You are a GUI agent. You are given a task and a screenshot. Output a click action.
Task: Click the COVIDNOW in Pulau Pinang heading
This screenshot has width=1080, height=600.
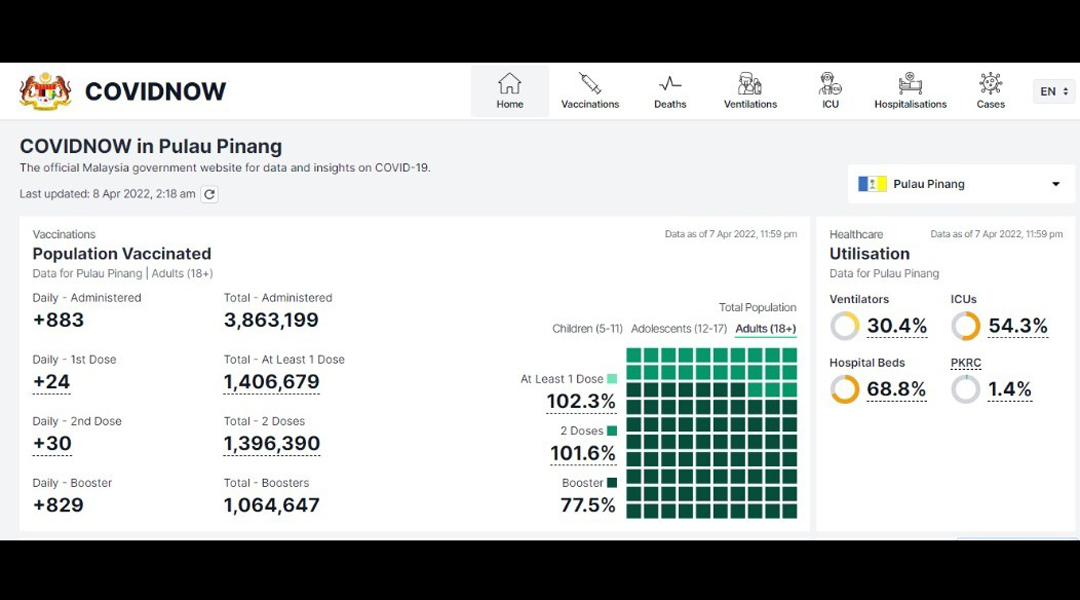tap(151, 146)
